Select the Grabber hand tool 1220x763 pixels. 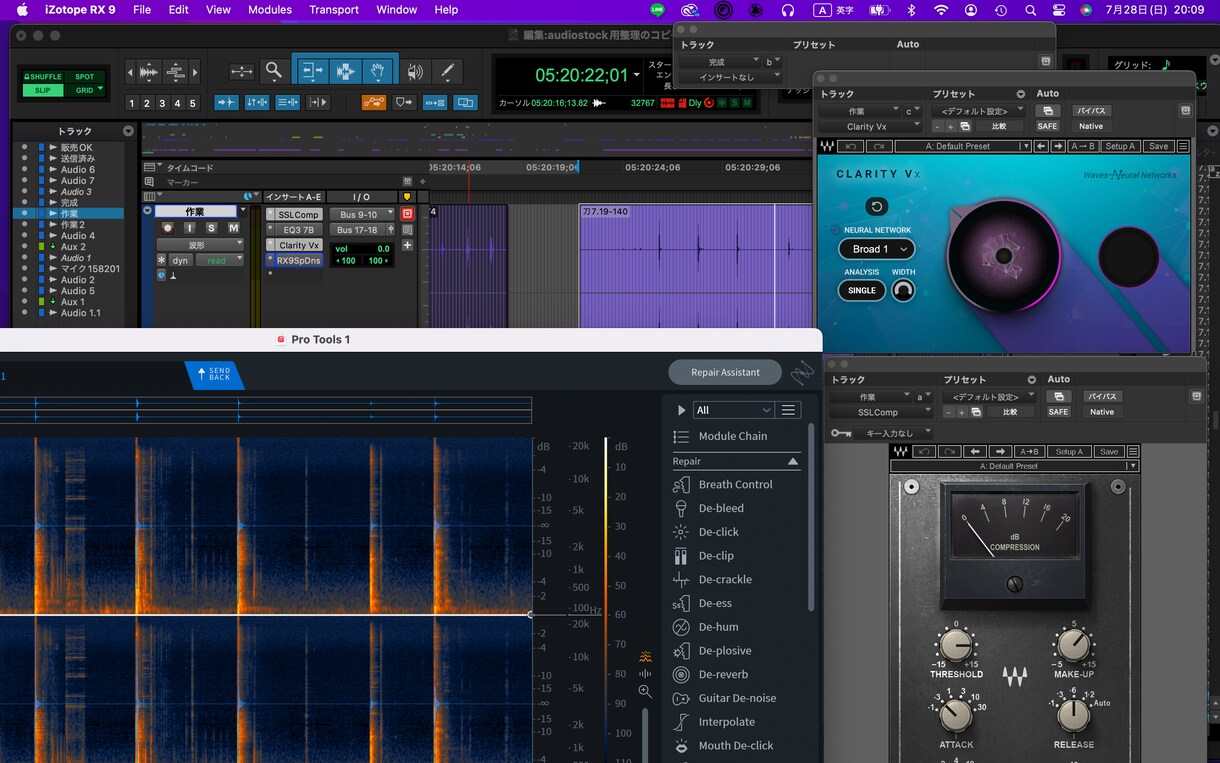378,71
